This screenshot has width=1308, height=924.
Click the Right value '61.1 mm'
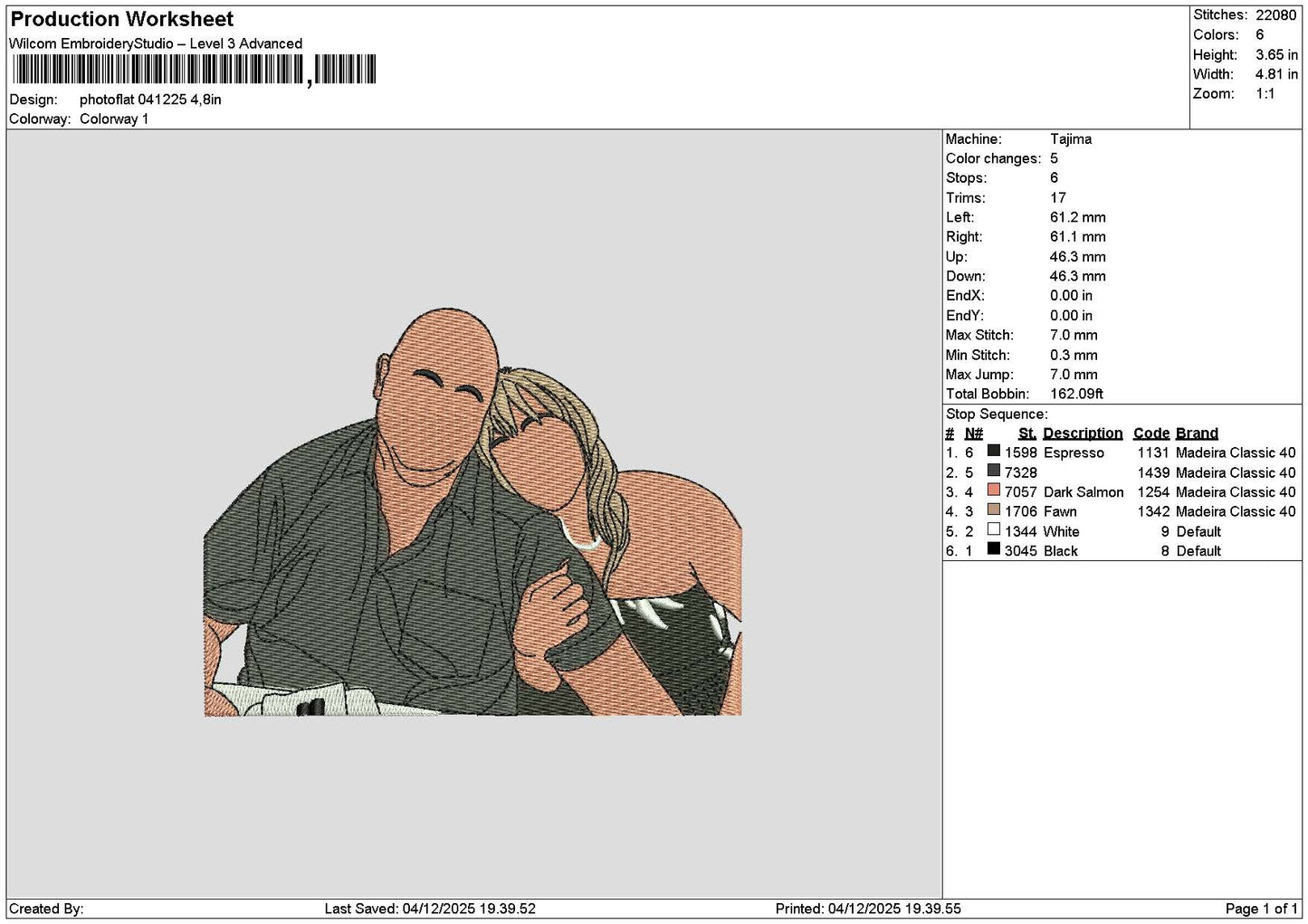click(x=1078, y=237)
